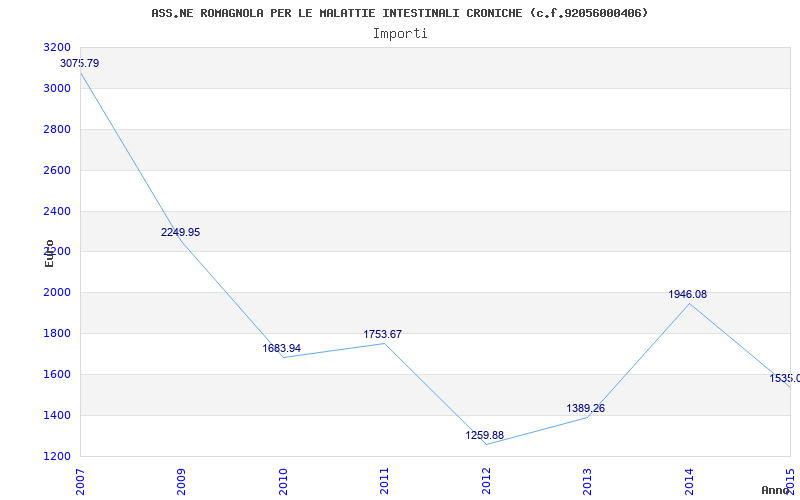This screenshot has height=500, width=800.
Task: Click the Euro axis label
Action: pyautogui.click(x=49, y=253)
